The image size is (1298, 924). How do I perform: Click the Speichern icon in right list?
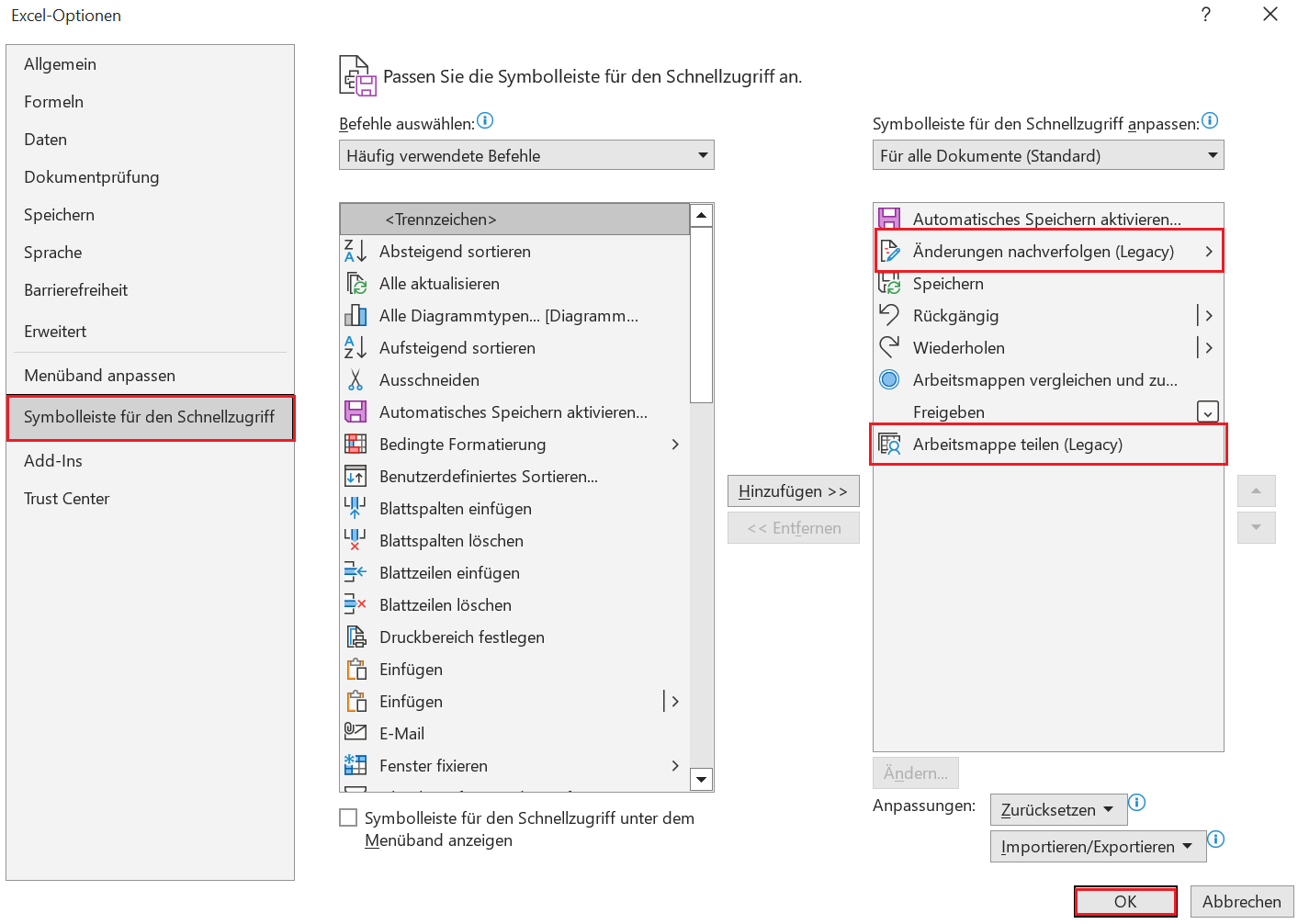tap(889, 283)
